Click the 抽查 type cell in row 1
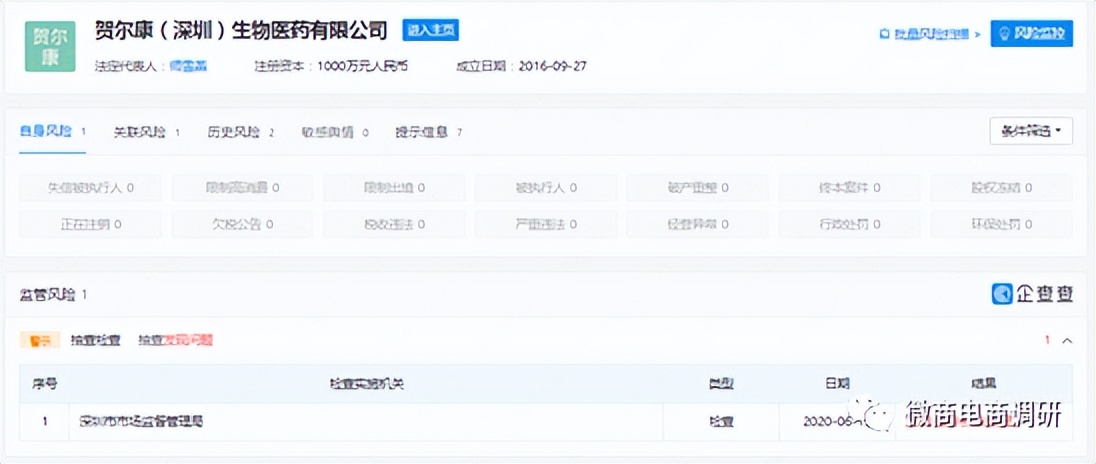Screen dimensions: 1096x464 (x=721, y=421)
